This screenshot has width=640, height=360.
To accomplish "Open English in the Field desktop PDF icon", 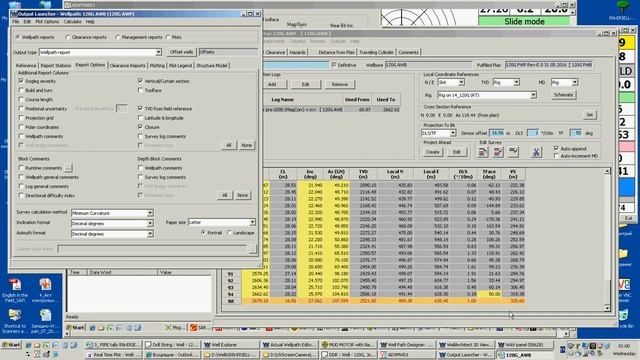I will pyautogui.click(x=15, y=290).
